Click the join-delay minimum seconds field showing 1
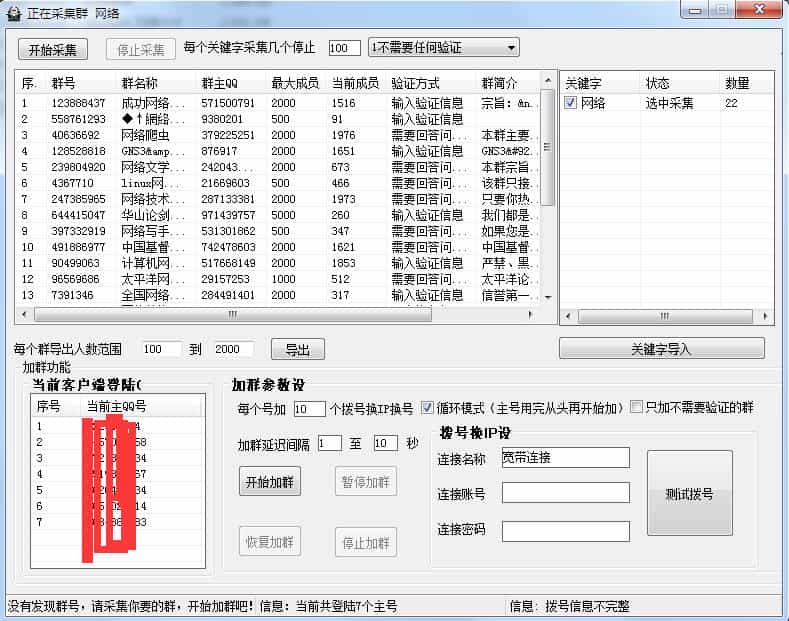Viewport: 789px width, 621px height. (x=330, y=443)
